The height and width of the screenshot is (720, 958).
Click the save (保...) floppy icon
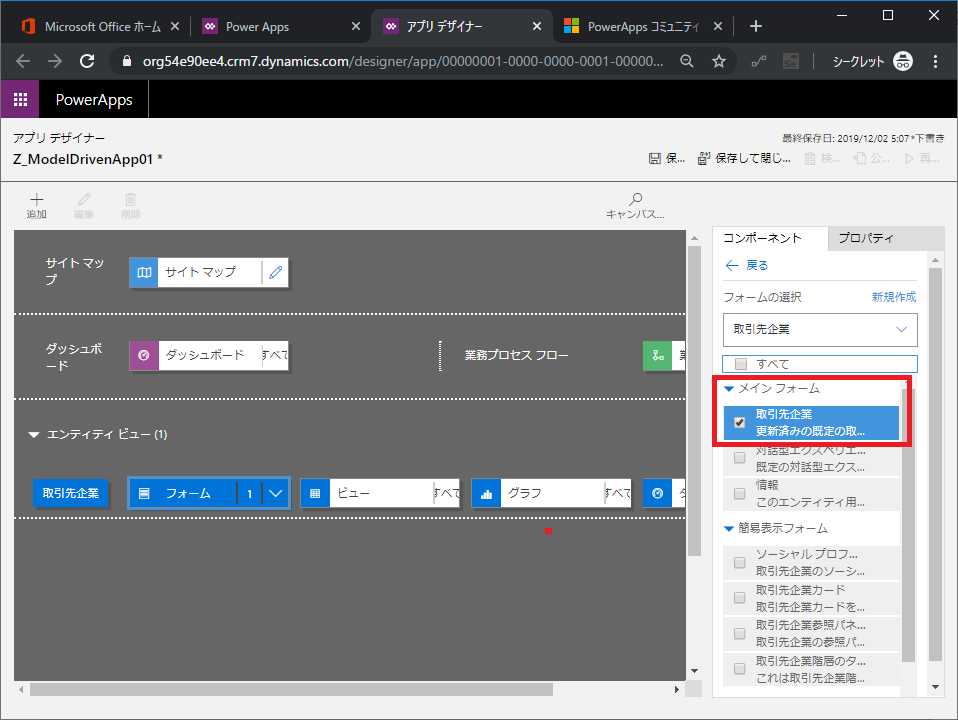[654, 158]
